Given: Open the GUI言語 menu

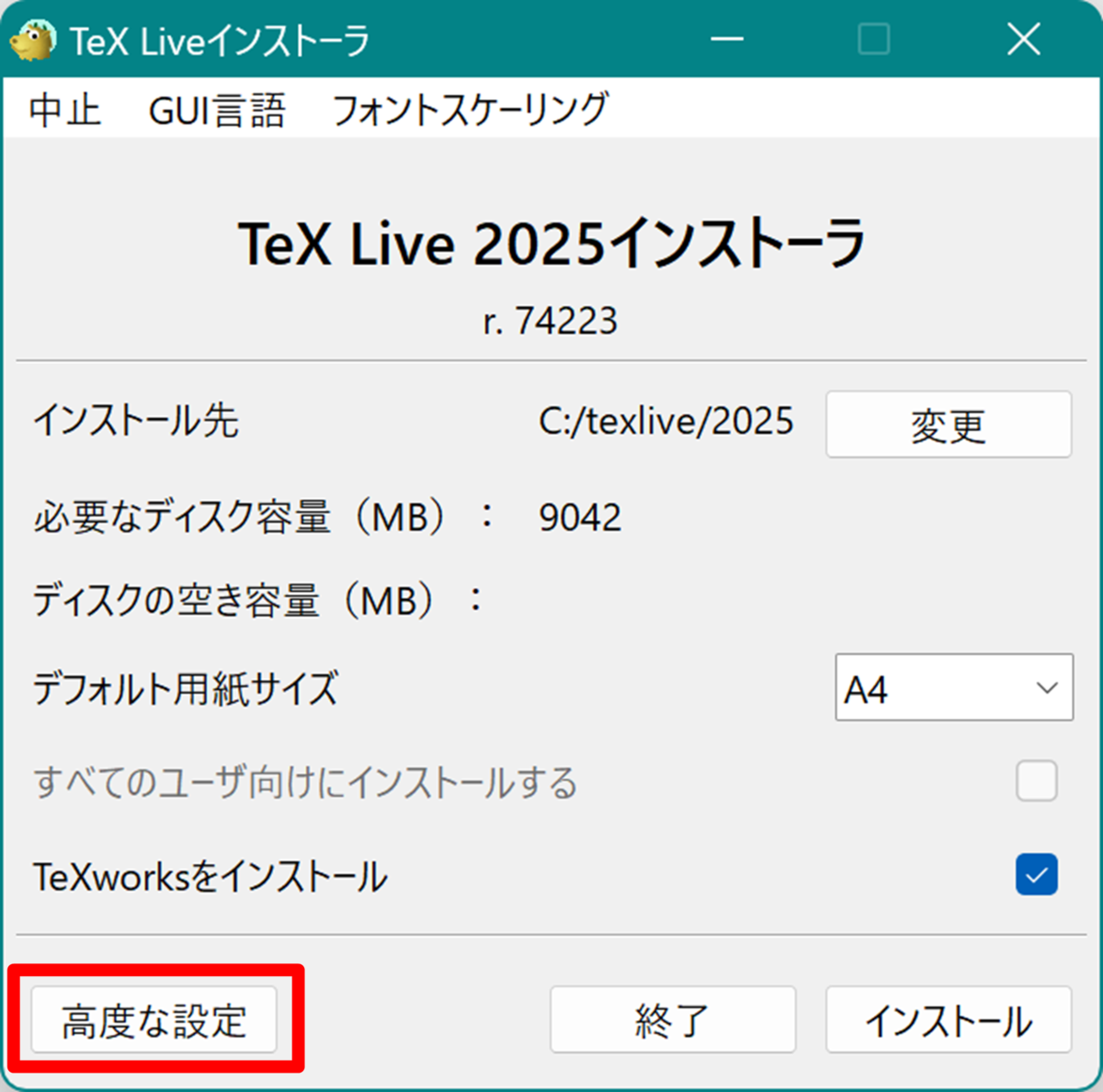Looking at the screenshot, I should coord(217,110).
